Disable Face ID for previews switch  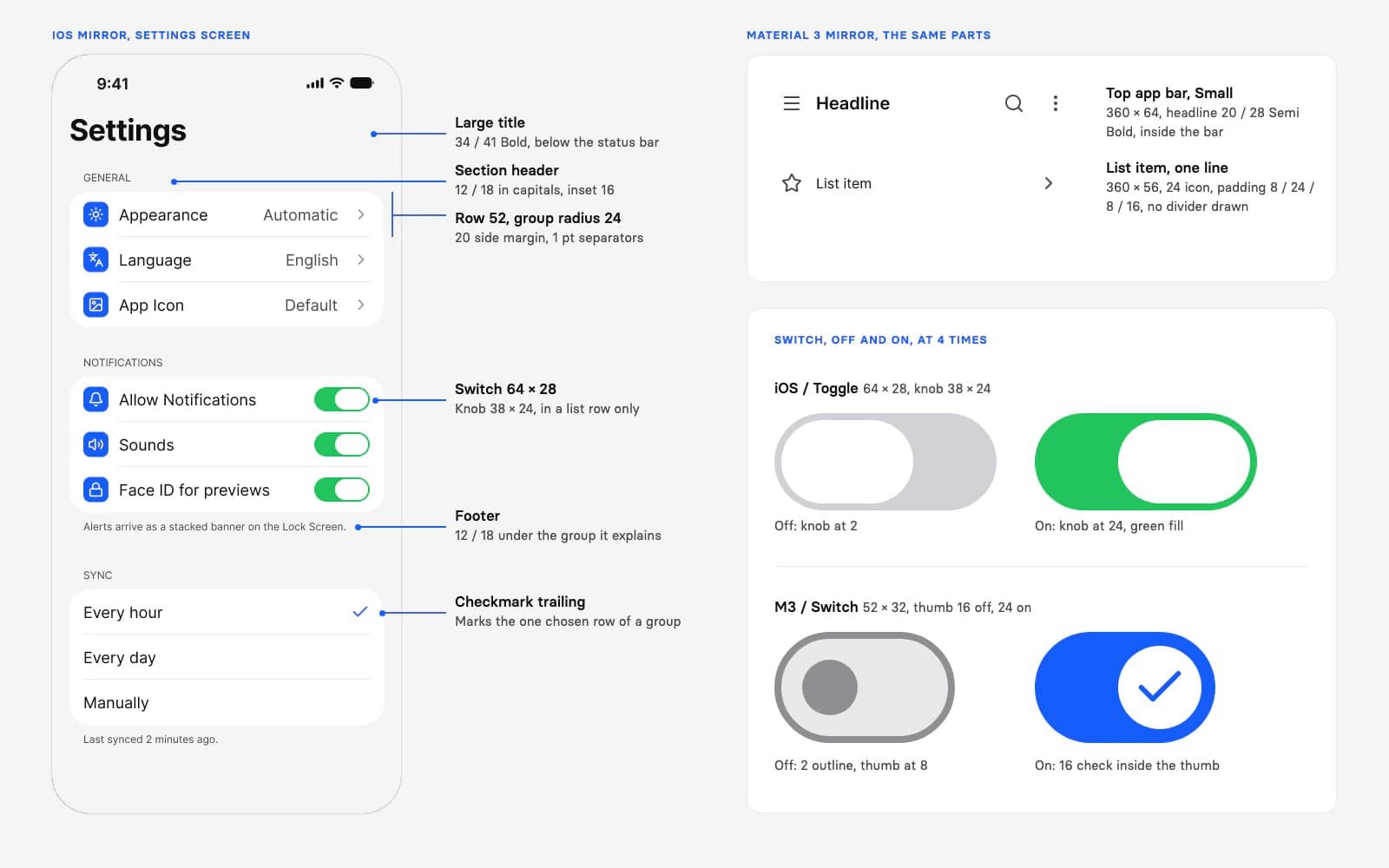tap(342, 490)
